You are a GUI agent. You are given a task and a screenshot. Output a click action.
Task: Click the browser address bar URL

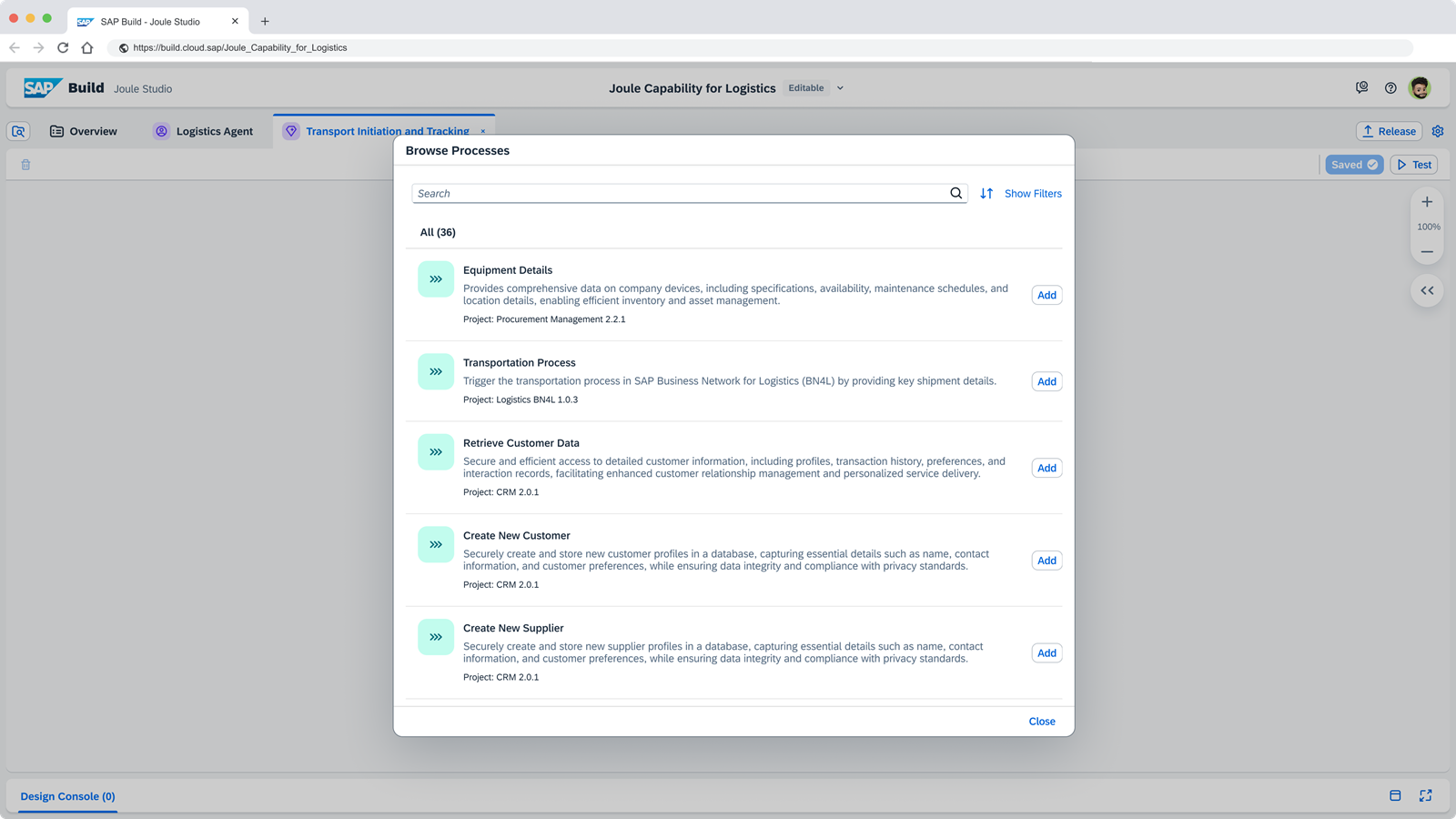tap(240, 47)
